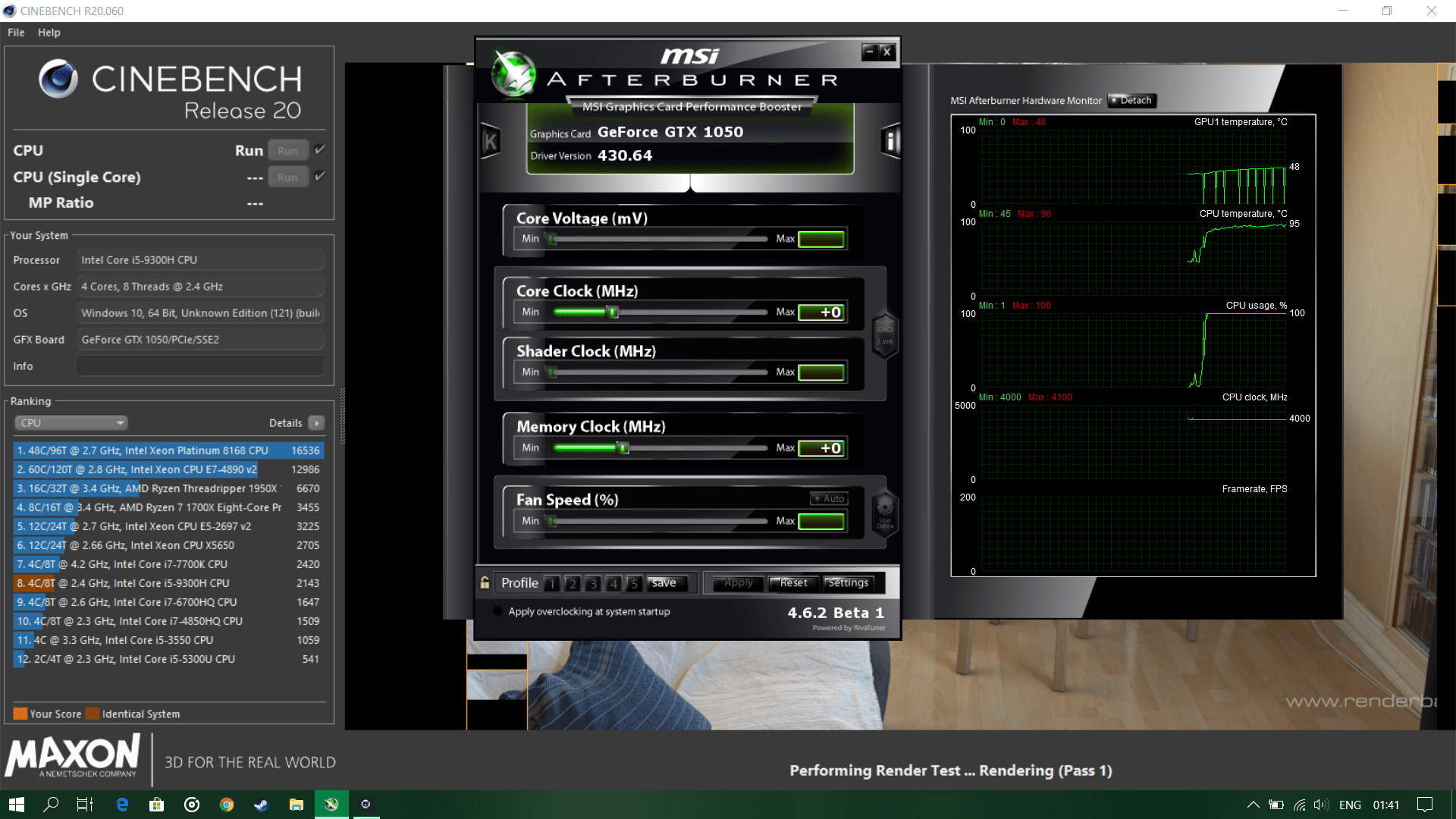
Task: Toggle the CPU test checkbox
Action: click(x=320, y=149)
